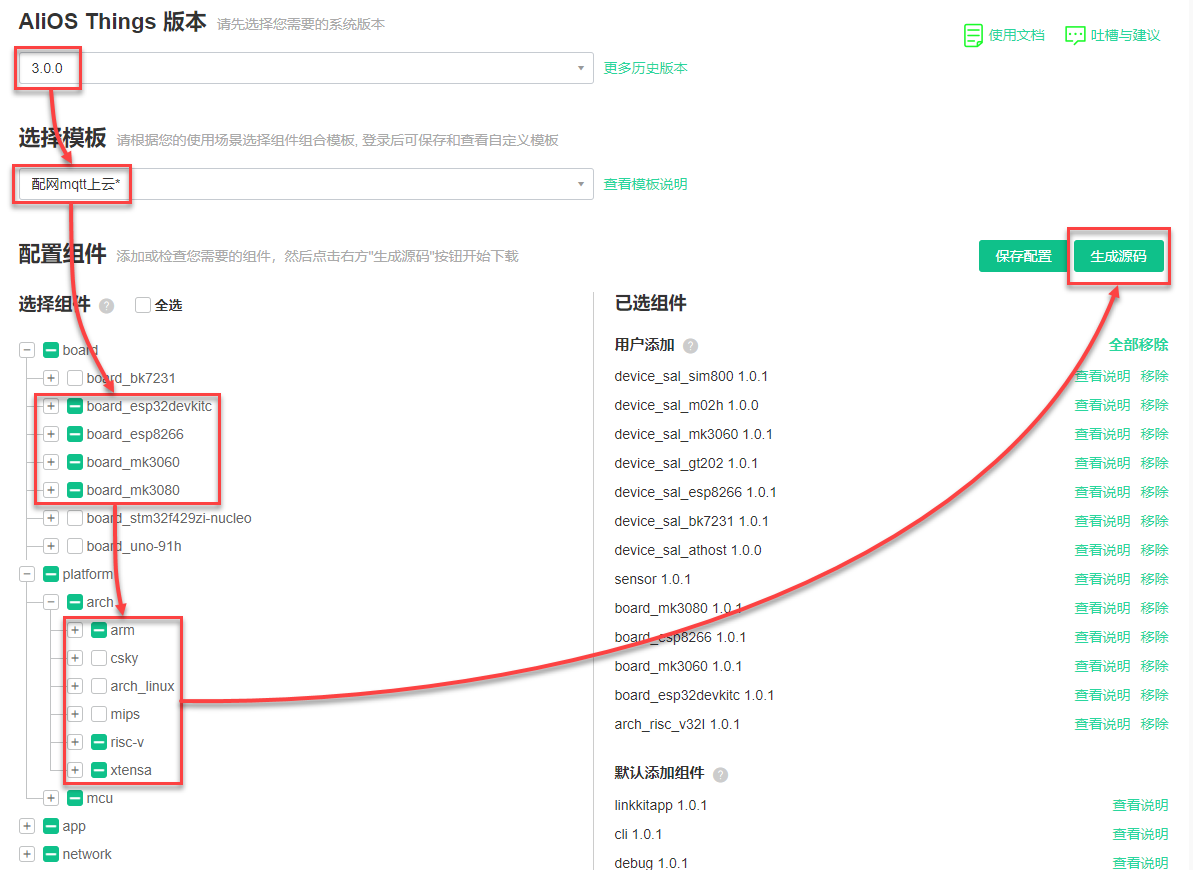Open the AliOS Things version dropdown
This screenshot has height=870, width=1193.
(305, 68)
